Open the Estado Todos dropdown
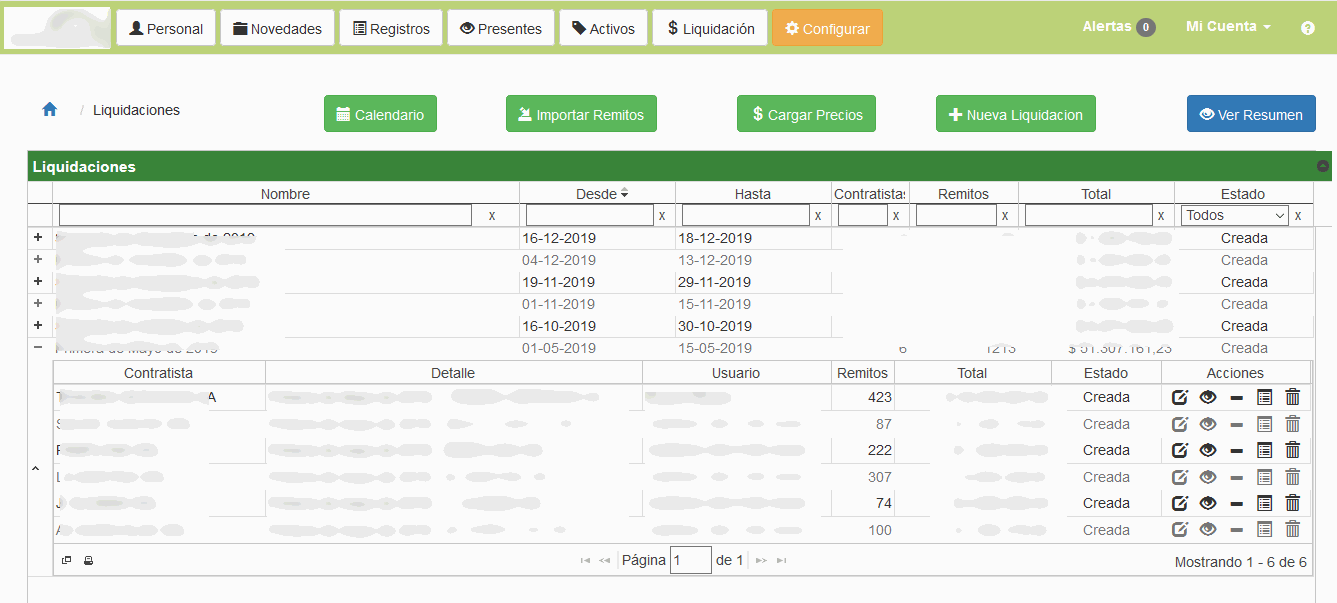 click(1234, 214)
